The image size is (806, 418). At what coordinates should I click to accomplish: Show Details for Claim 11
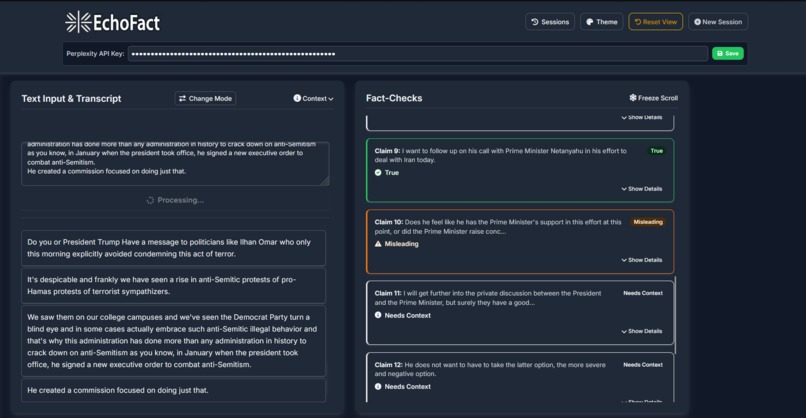642,331
